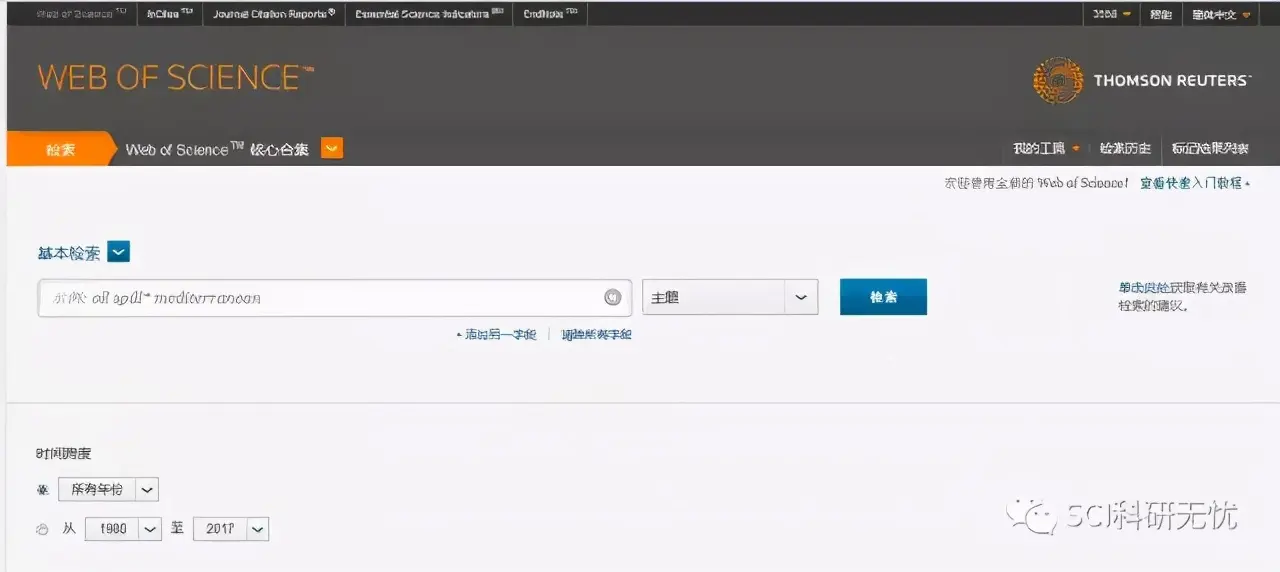Clear the search box with the X icon

(x=613, y=298)
